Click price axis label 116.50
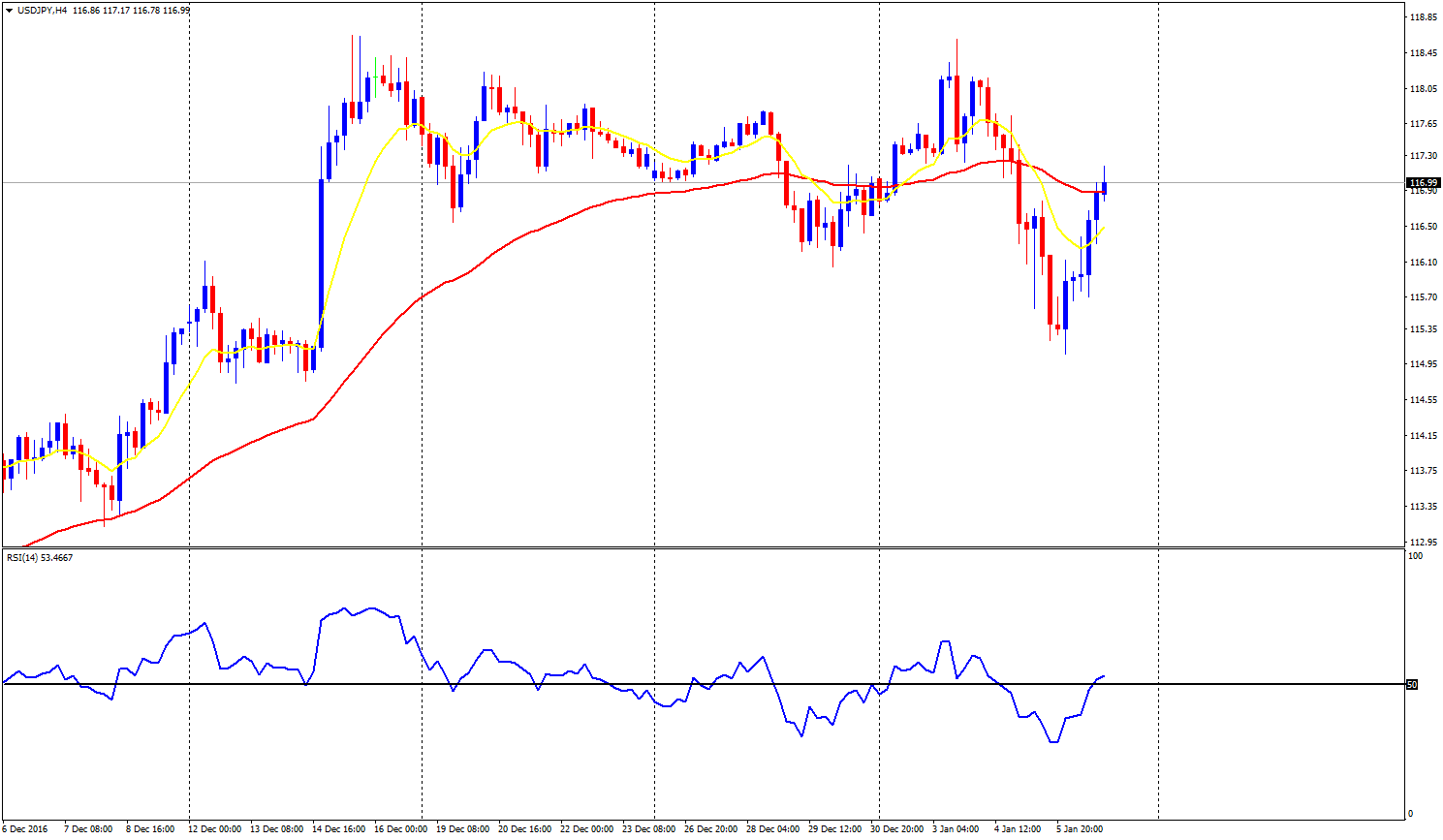 coord(1423,227)
